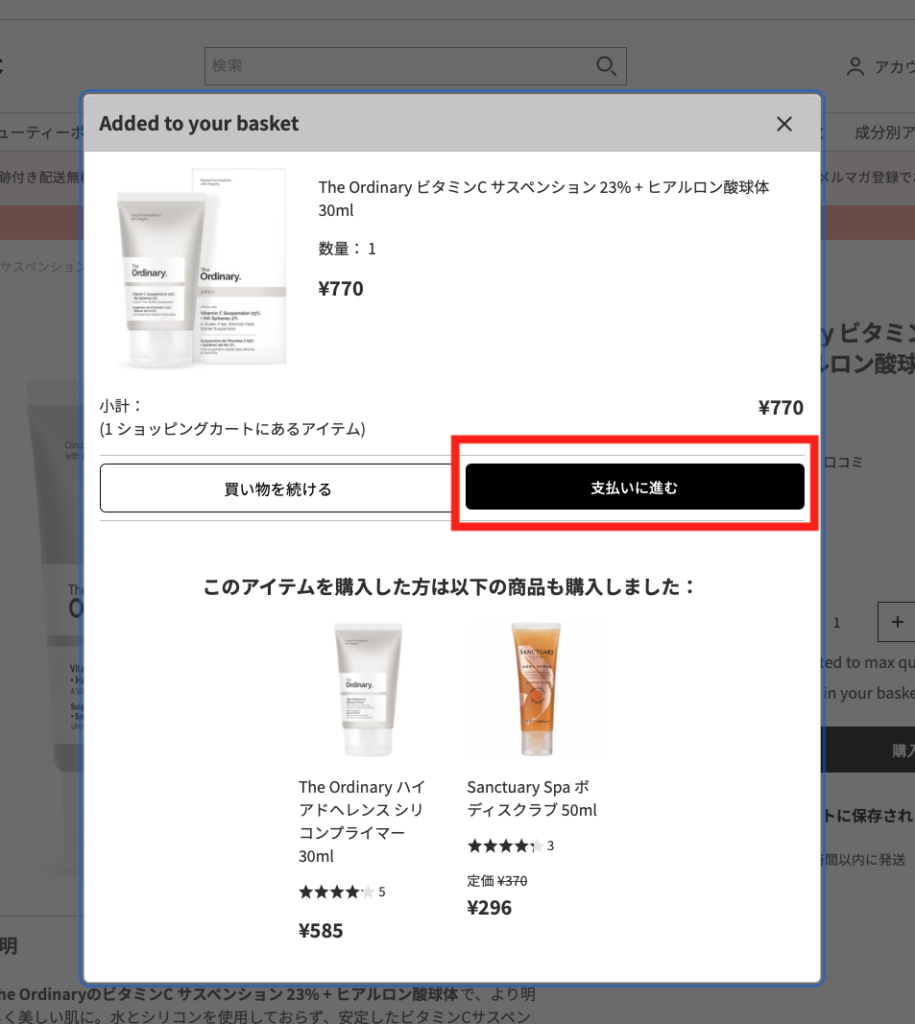Click the 支払いに進む checkout button
Image resolution: width=915 pixels, height=1024 pixels.
click(x=635, y=487)
